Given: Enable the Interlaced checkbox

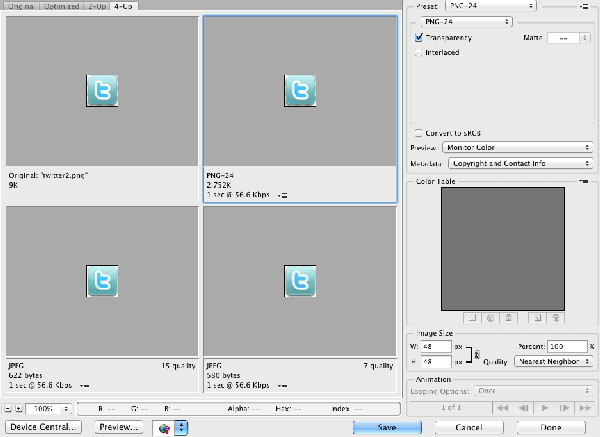Looking at the screenshot, I should point(419,52).
